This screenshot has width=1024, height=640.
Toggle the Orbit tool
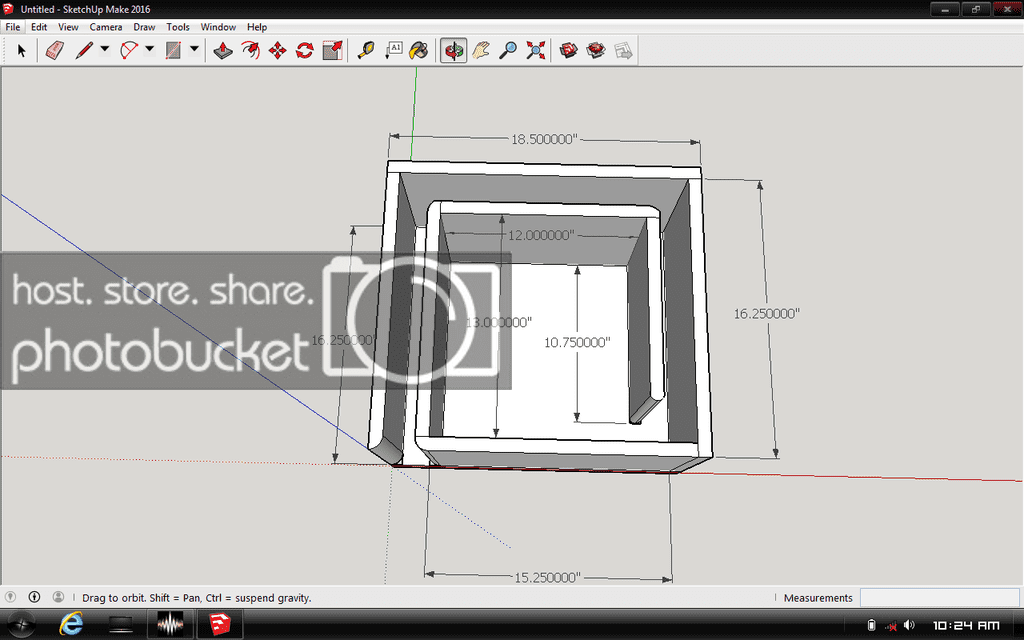click(x=454, y=50)
